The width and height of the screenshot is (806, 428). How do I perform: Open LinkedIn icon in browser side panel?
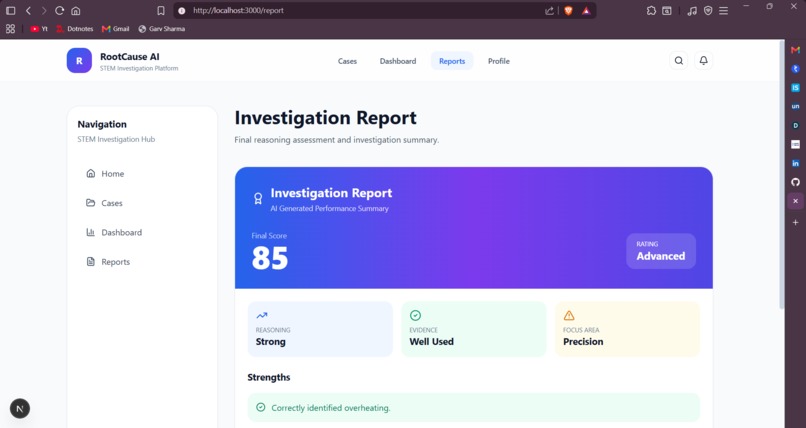(x=795, y=163)
